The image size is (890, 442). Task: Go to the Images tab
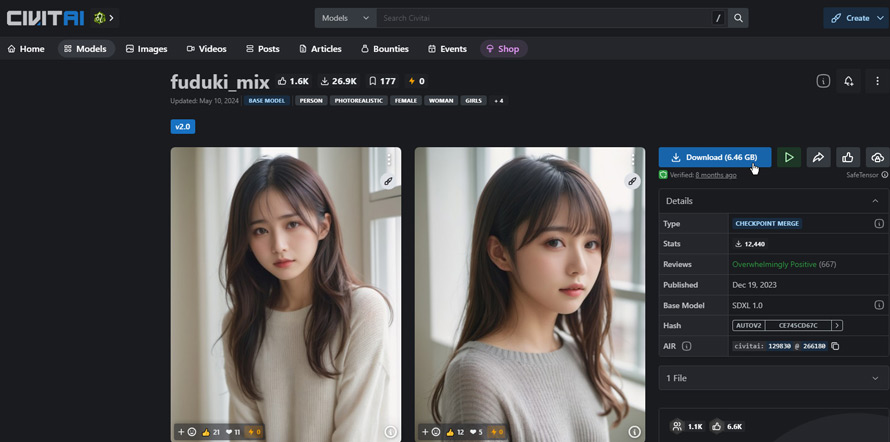pyautogui.click(x=146, y=48)
